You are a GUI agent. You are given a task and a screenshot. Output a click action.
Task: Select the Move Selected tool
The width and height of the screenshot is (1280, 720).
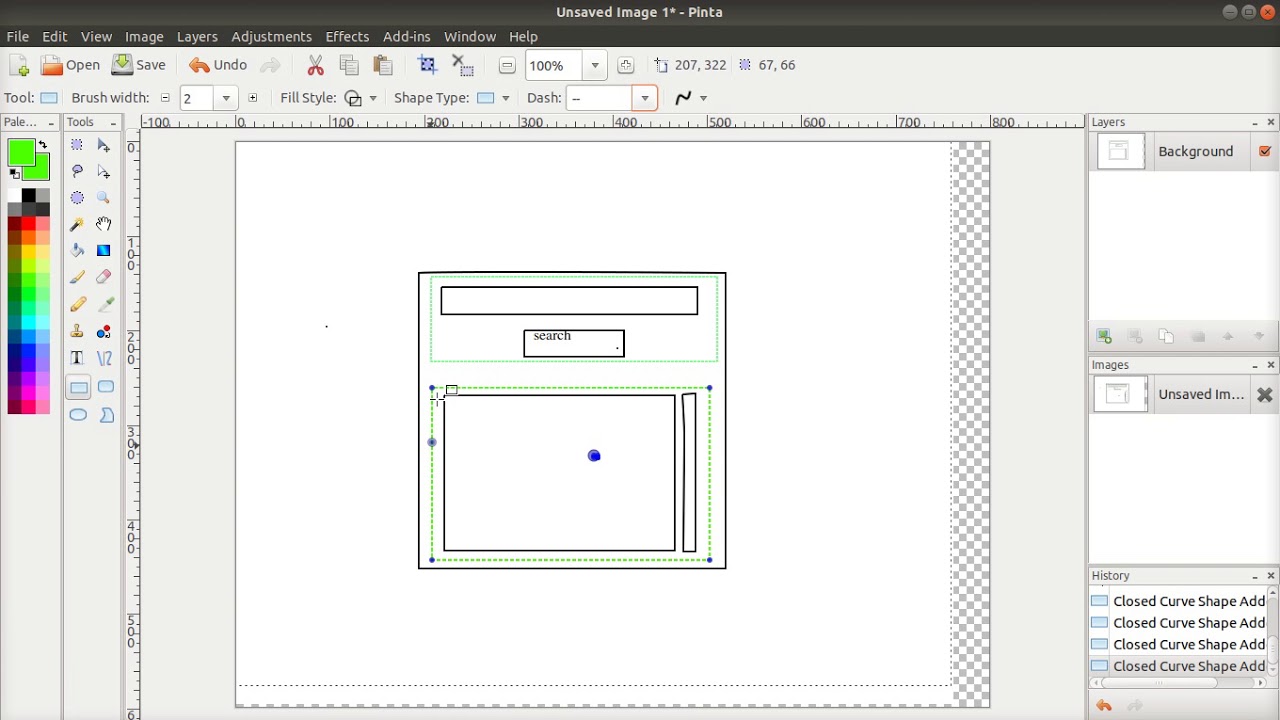click(x=104, y=146)
